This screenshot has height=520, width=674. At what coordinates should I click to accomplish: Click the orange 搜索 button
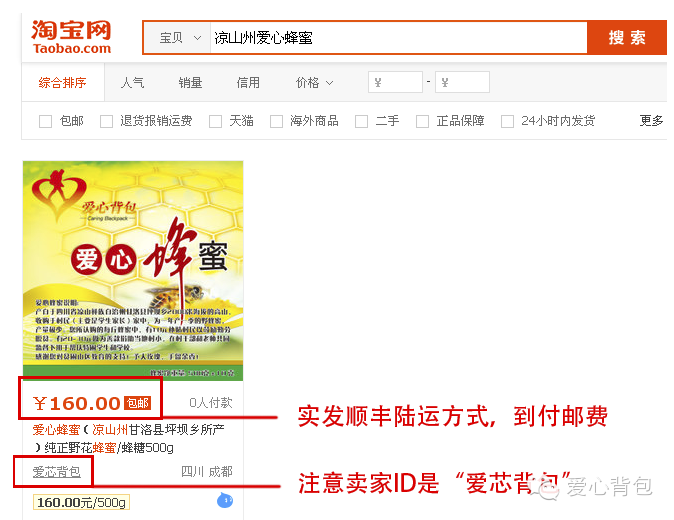[x=627, y=38]
